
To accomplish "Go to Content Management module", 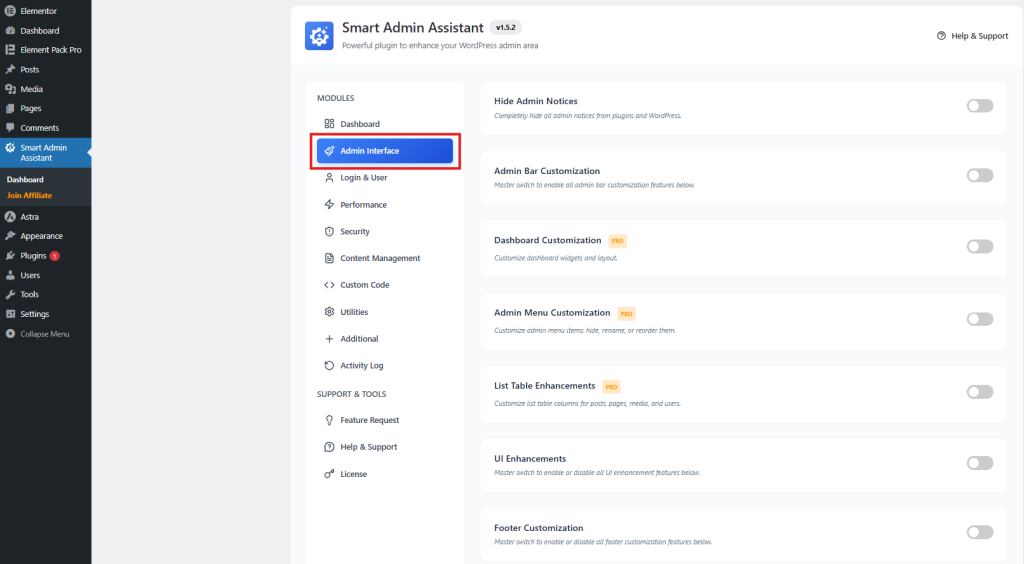I will pos(385,258).
